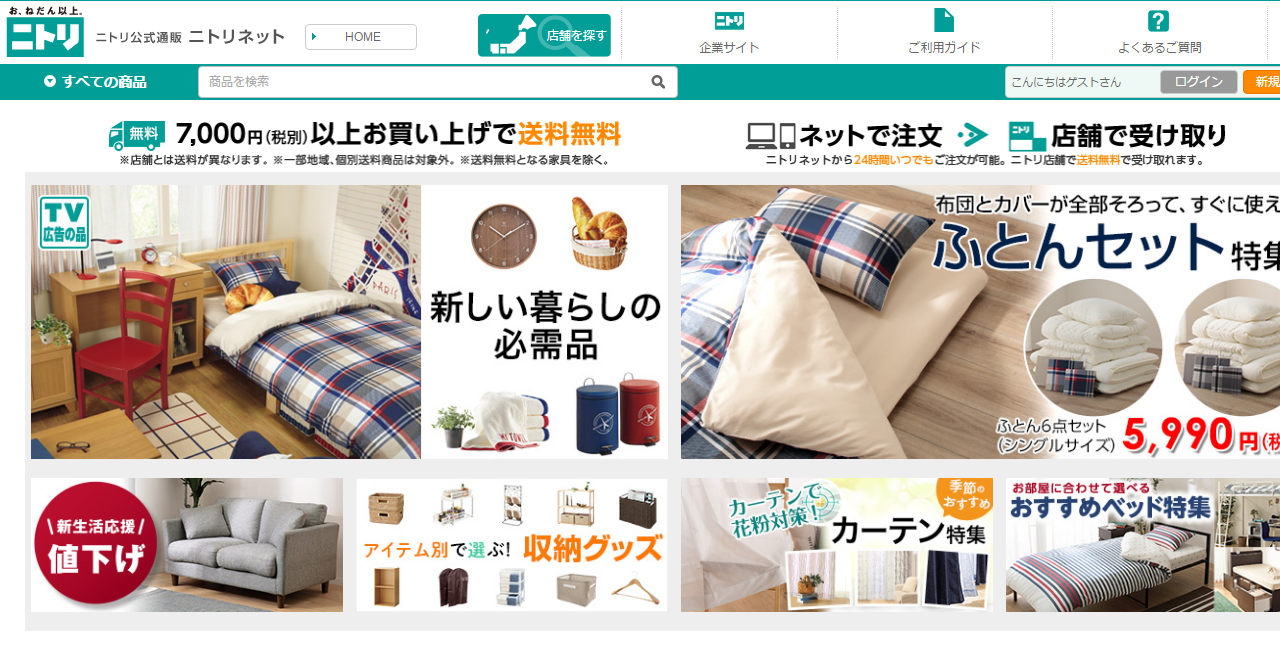Open the ふとんセット特集 banner
The height and width of the screenshot is (645, 1280).
coord(980,322)
